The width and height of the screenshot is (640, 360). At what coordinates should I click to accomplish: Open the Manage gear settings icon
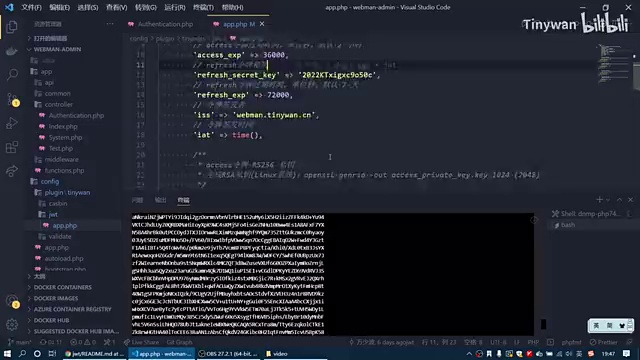coord(12,324)
